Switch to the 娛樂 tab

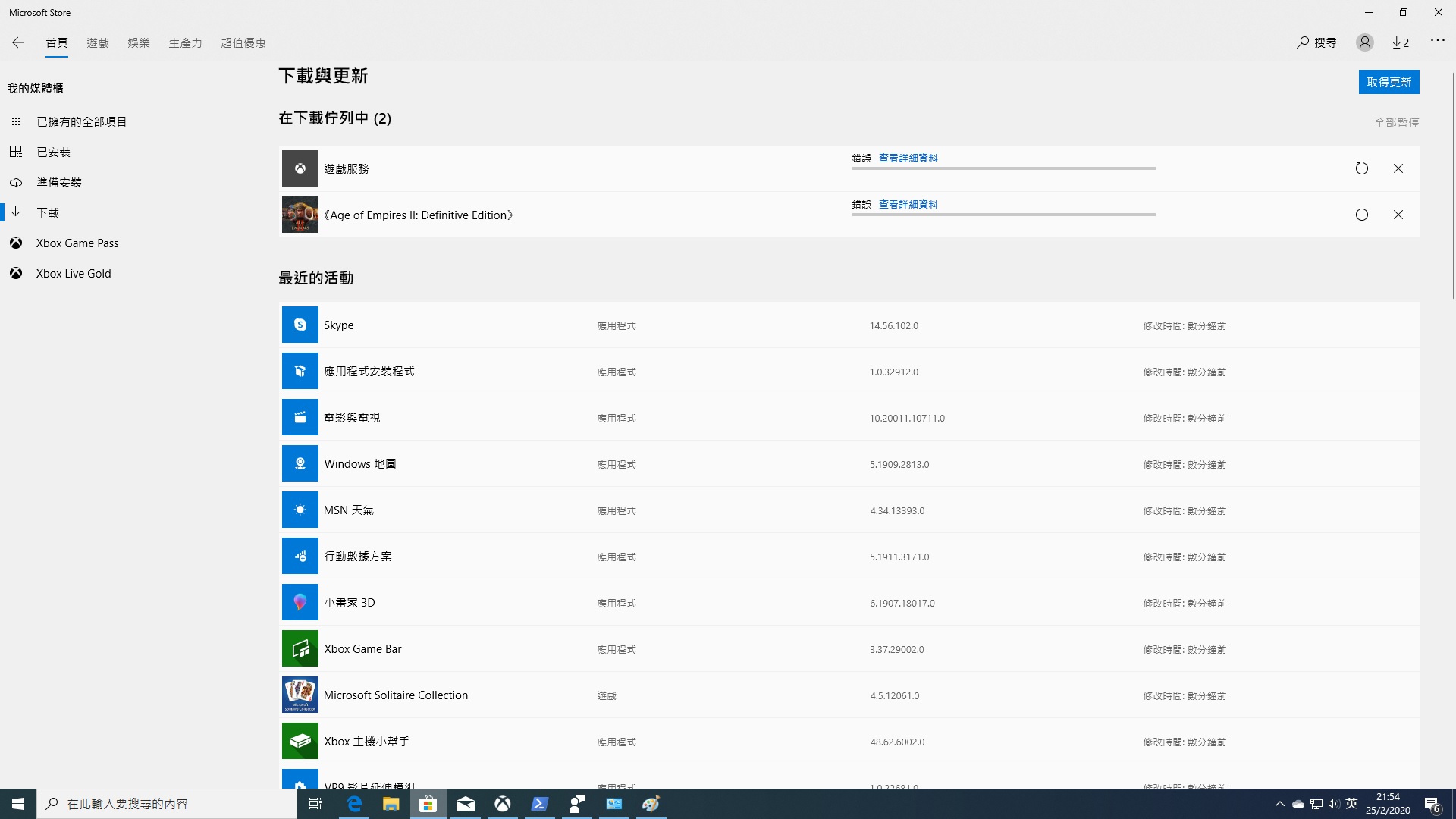(139, 43)
